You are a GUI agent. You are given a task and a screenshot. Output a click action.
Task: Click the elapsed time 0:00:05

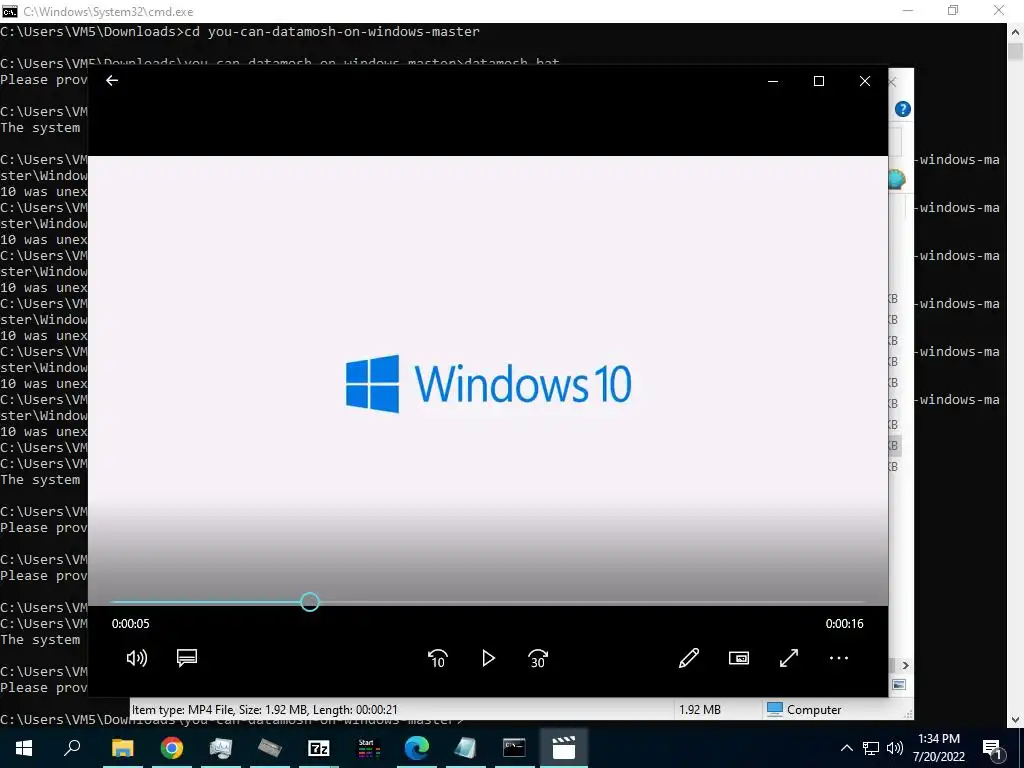click(131, 624)
